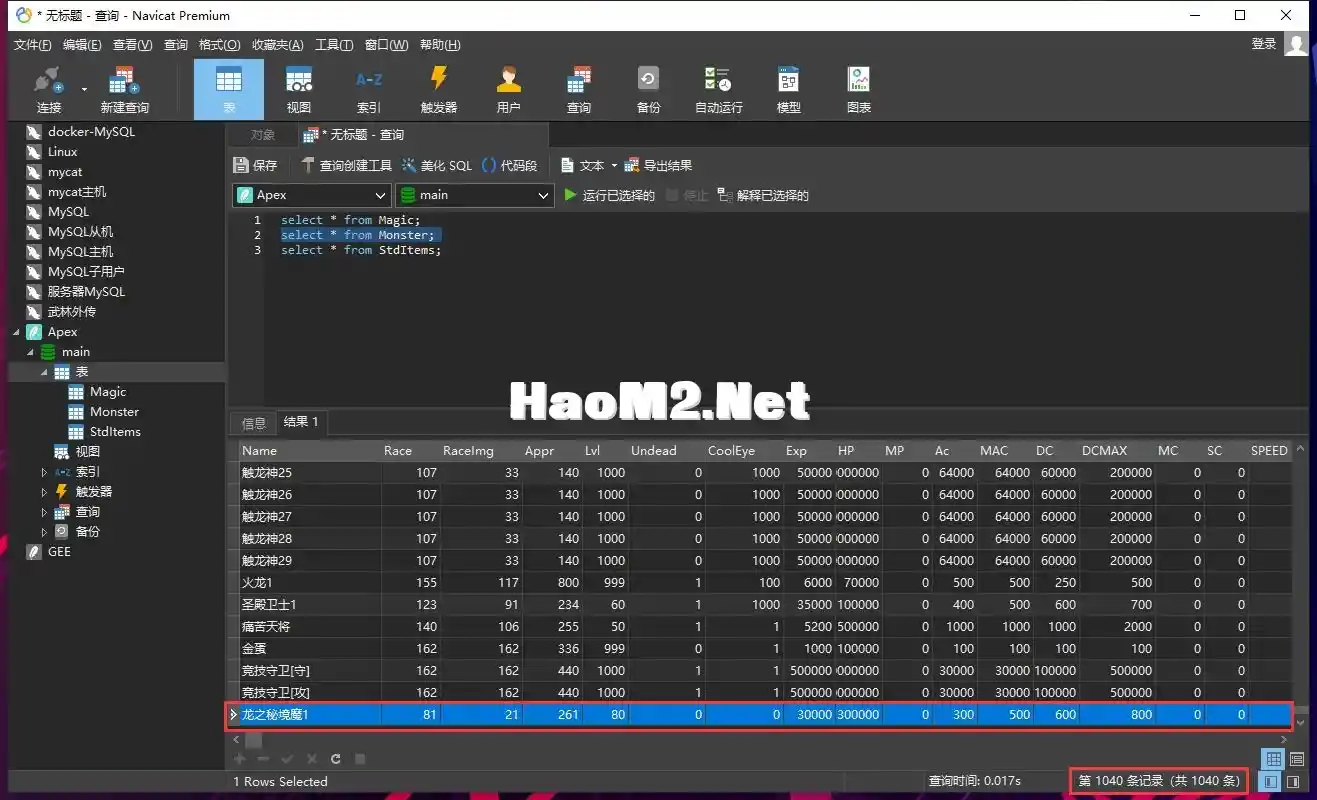Select the 表 tables toolbar icon

[228, 90]
